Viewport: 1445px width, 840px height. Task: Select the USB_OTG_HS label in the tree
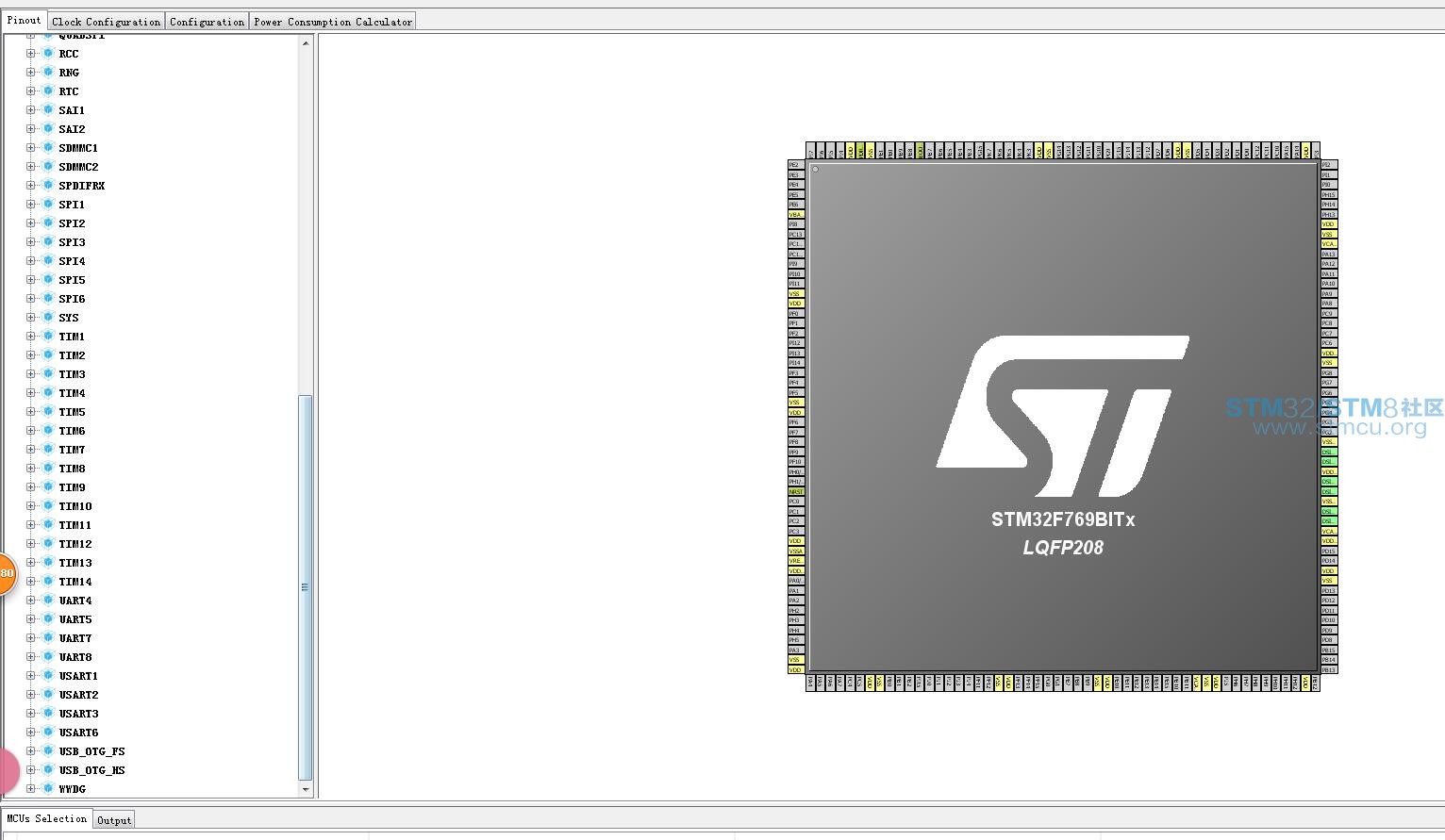(x=91, y=770)
